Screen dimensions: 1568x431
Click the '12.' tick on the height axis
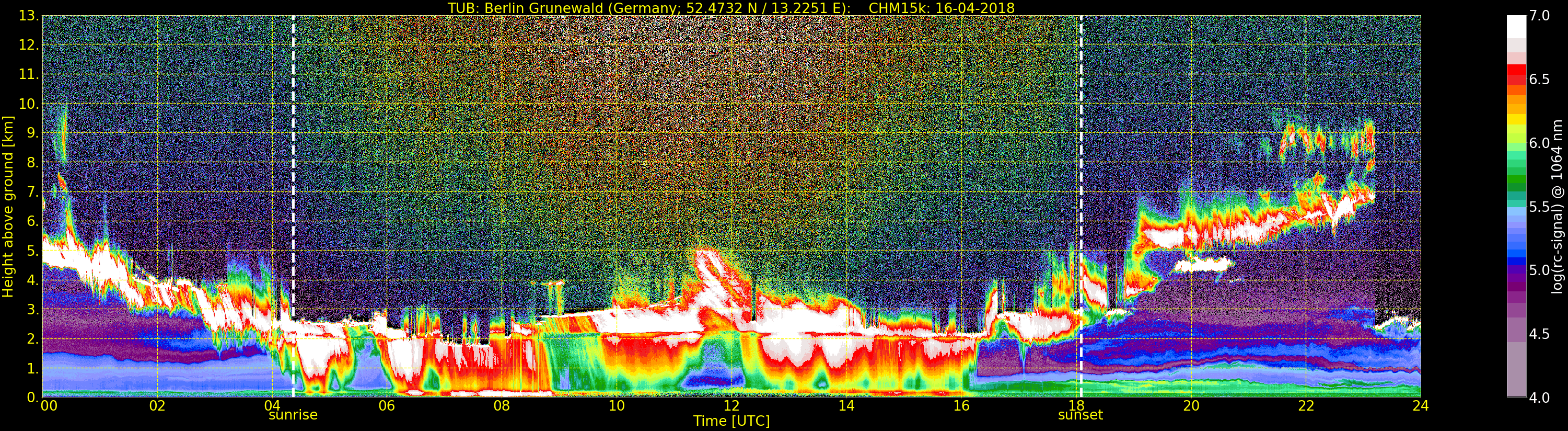tap(29, 45)
